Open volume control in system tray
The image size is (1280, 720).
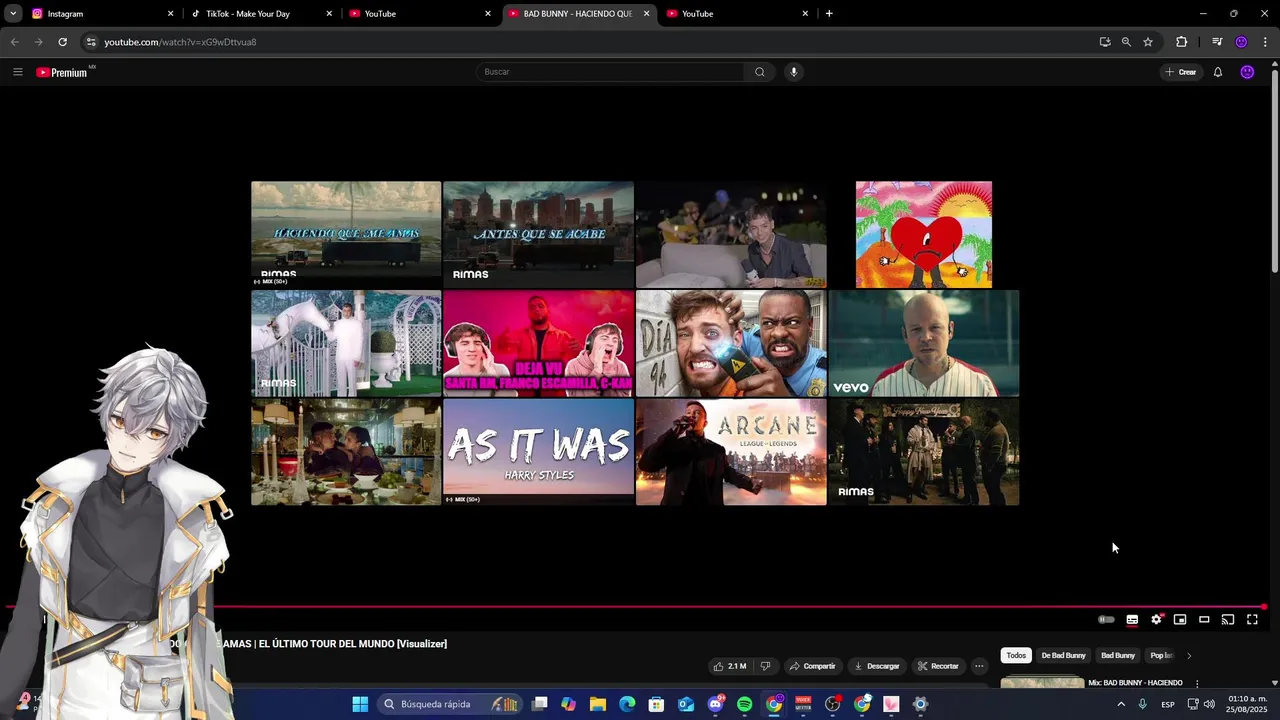pos(1209,704)
